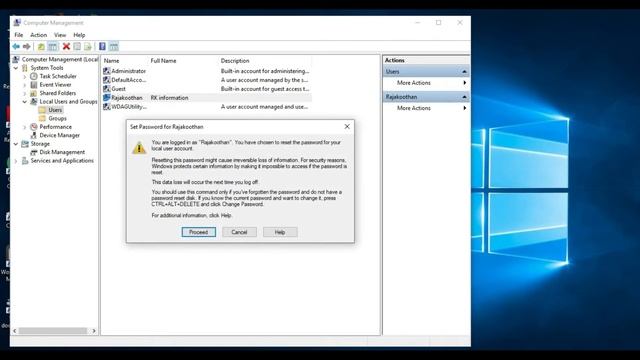Collapse the Storage tree node
Viewport: 640px width, 360px height.
(x=16, y=144)
